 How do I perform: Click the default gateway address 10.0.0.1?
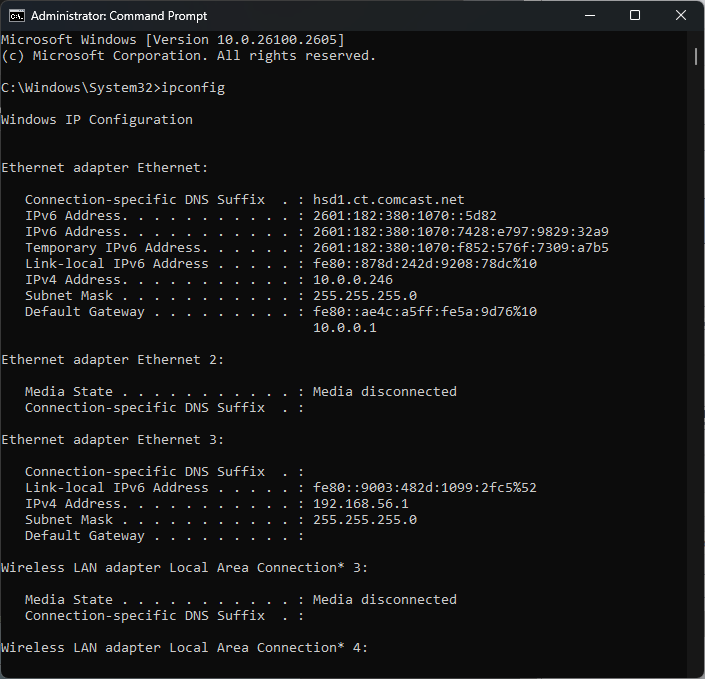point(344,328)
